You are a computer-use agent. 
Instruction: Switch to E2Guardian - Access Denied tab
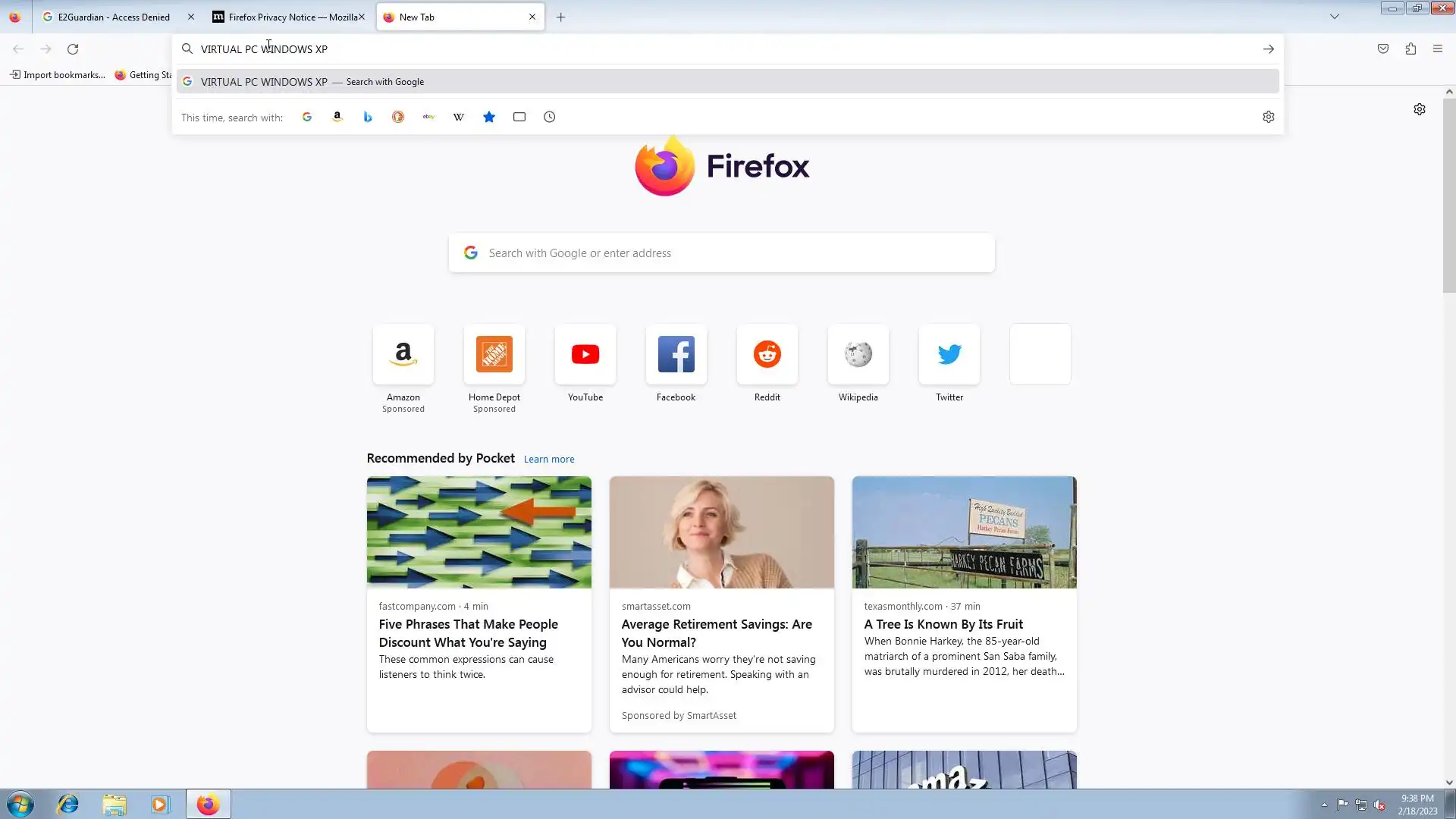point(114,17)
